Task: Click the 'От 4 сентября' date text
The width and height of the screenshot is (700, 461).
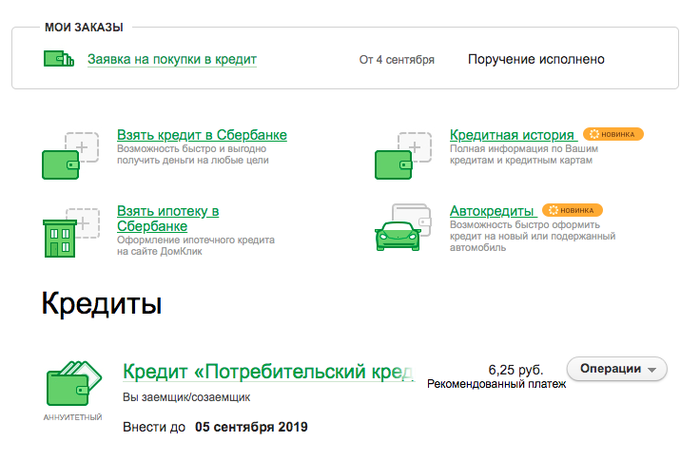Action: [x=396, y=60]
